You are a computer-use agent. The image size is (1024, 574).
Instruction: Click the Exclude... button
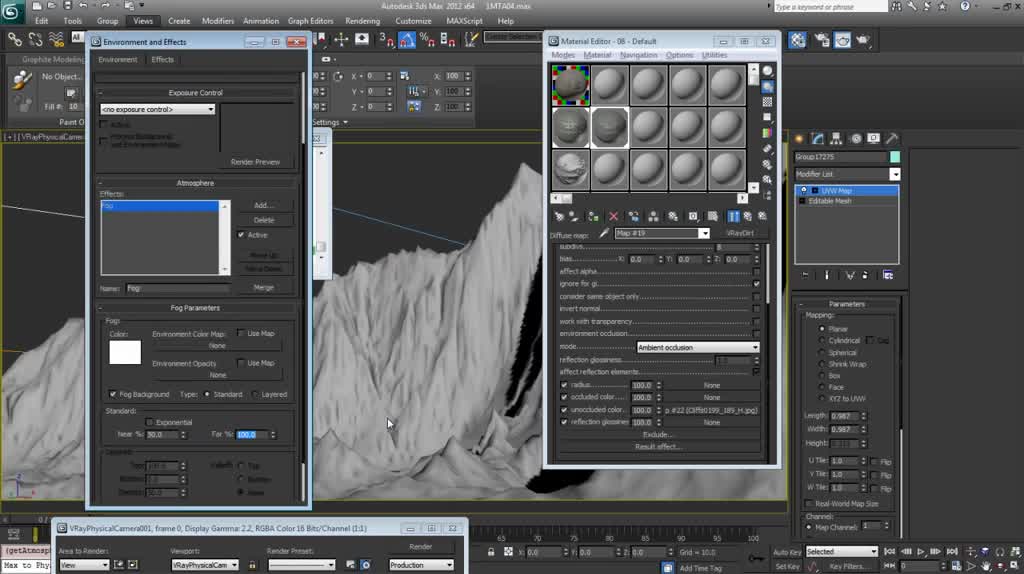[658, 434]
